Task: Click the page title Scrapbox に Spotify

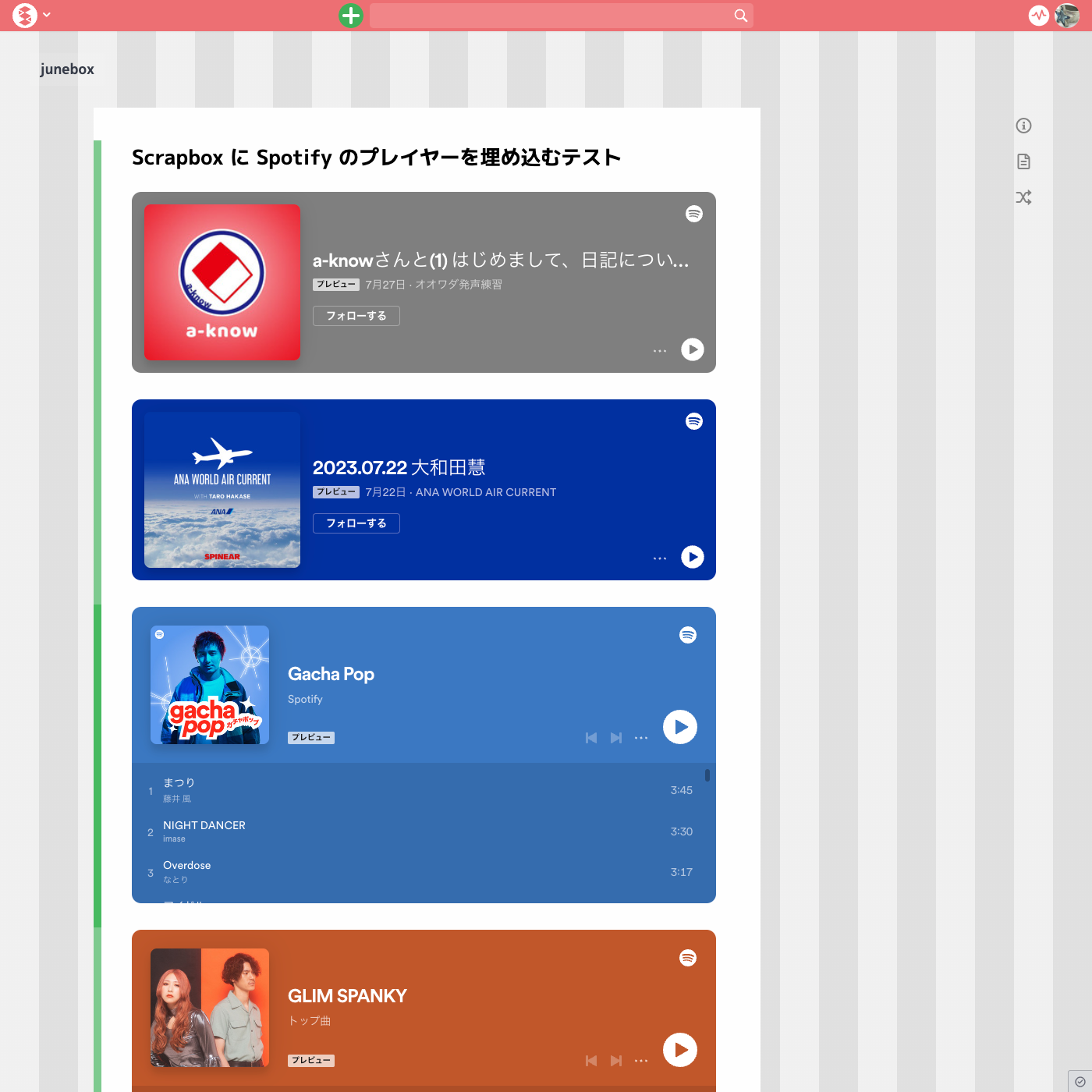Action: tap(376, 158)
